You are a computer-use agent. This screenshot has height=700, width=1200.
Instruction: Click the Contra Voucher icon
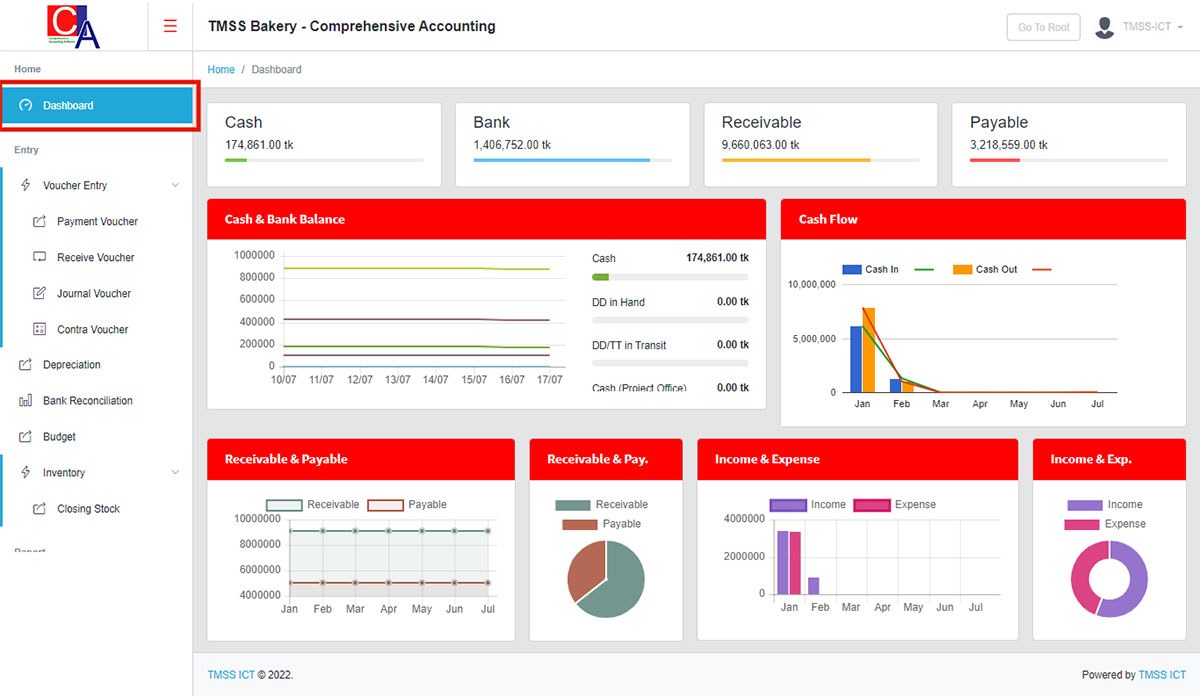click(40, 329)
